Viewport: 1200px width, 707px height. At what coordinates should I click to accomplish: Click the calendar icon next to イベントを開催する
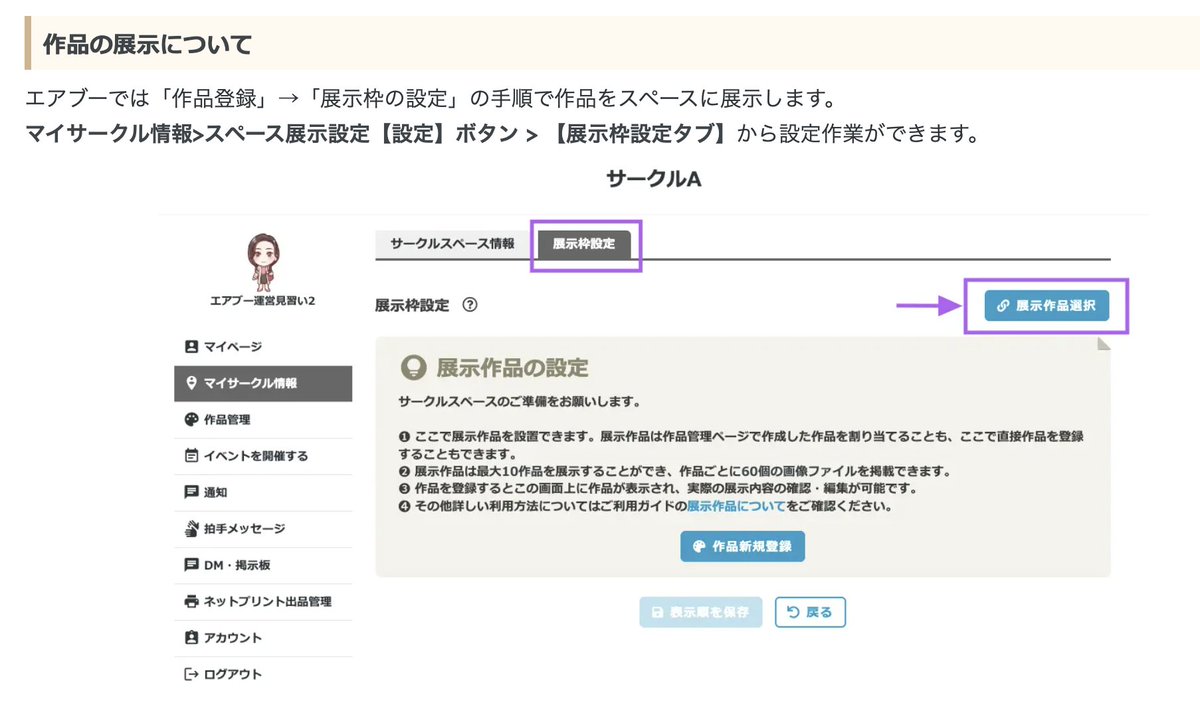191,456
